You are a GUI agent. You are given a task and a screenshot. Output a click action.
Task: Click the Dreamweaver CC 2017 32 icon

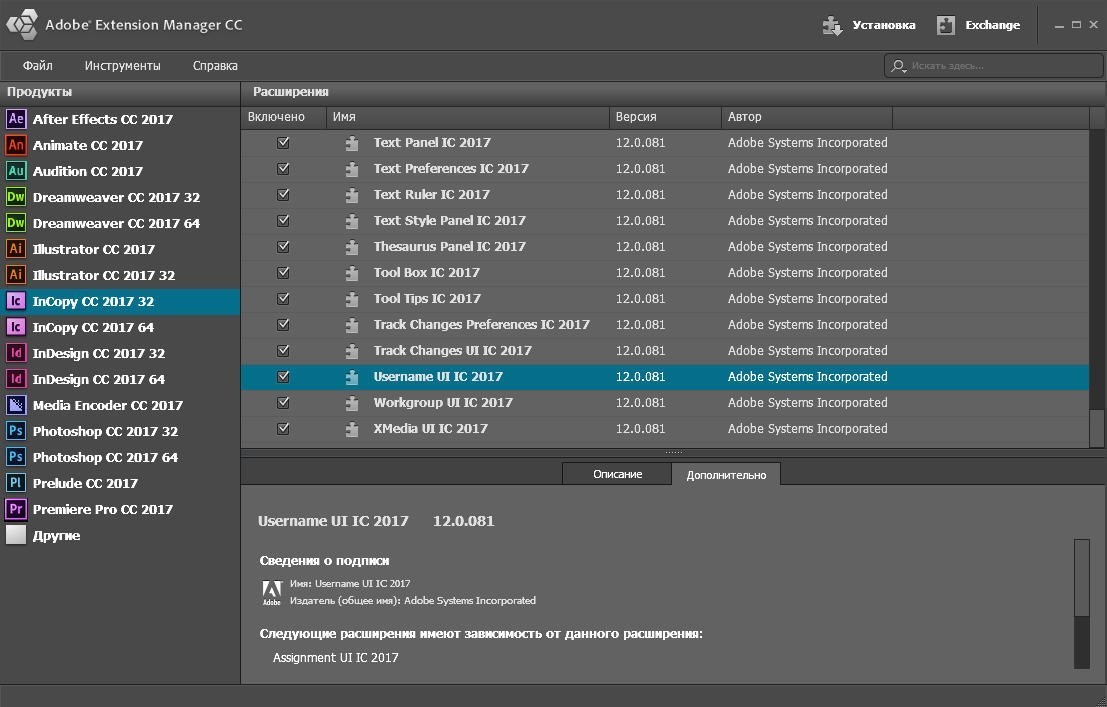tap(16, 197)
